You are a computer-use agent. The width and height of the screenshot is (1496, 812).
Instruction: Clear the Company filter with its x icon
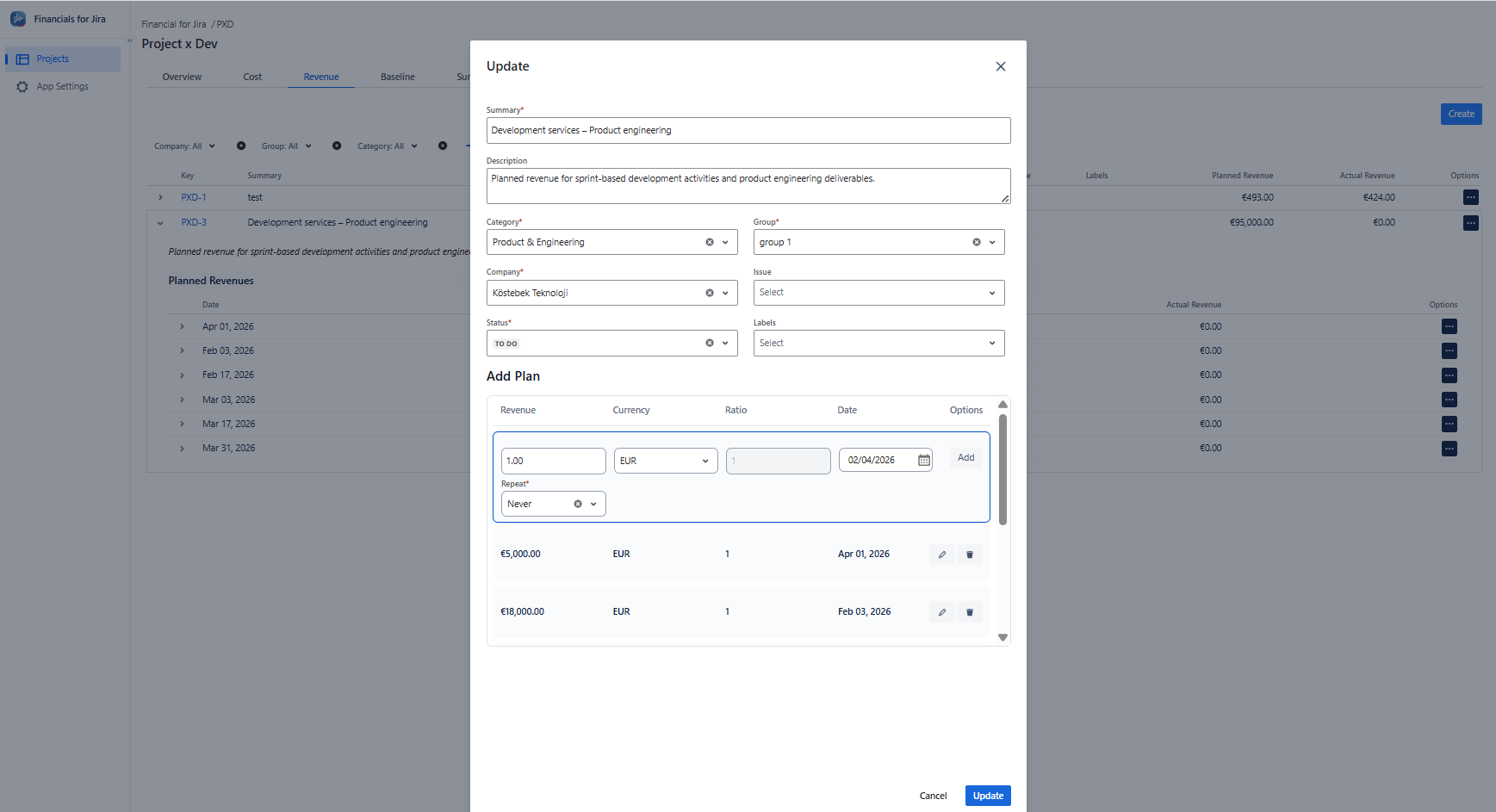click(241, 146)
